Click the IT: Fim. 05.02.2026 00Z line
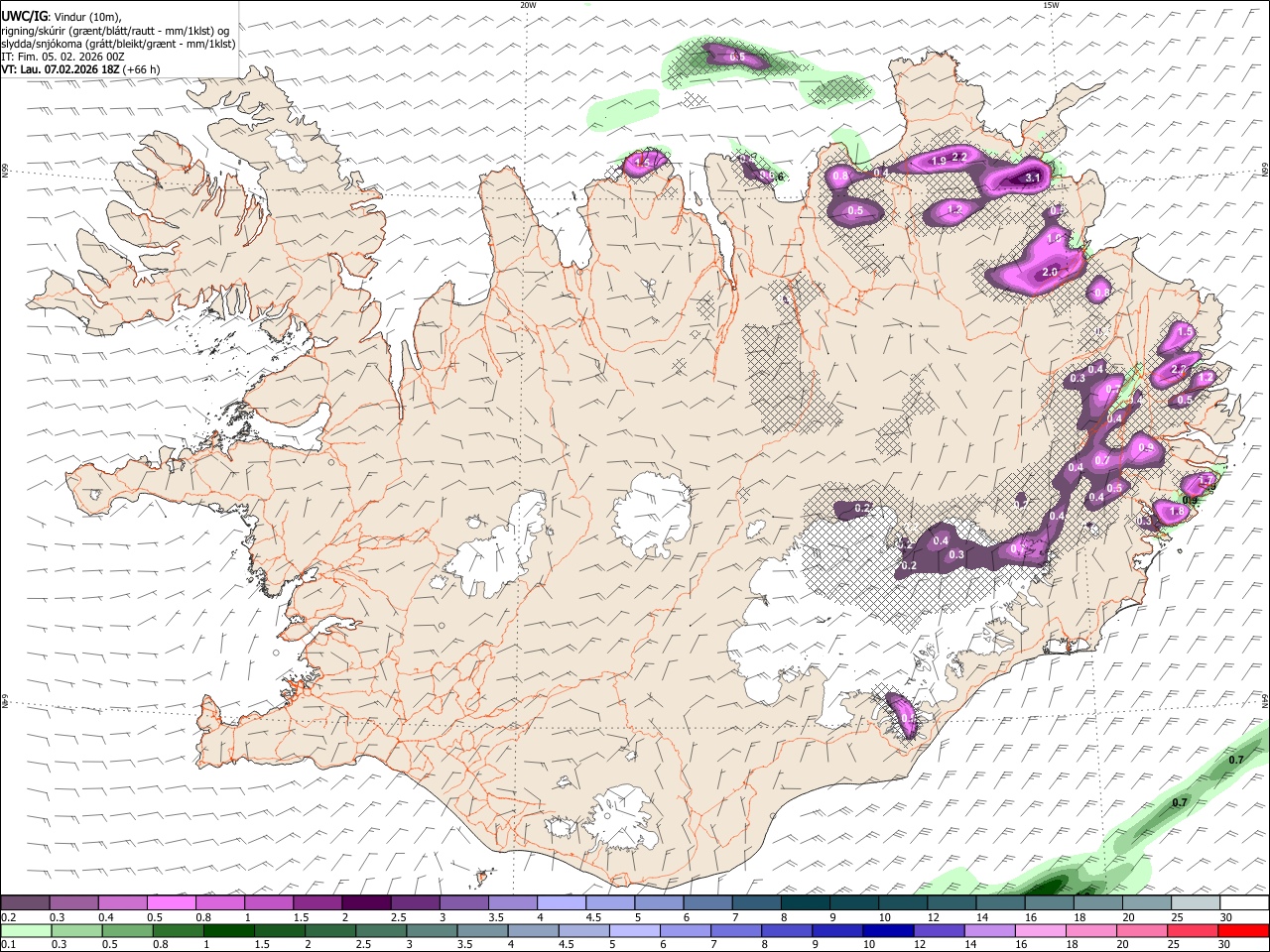1270x952 pixels. (63, 57)
